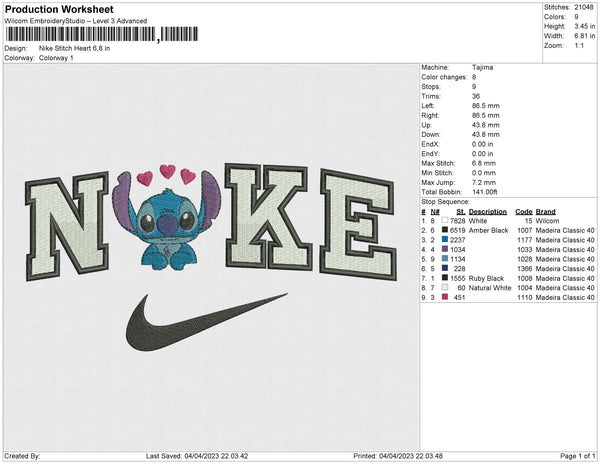Click the Colors value 9 in header
The image size is (600, 464).
[x=576, y=17]
